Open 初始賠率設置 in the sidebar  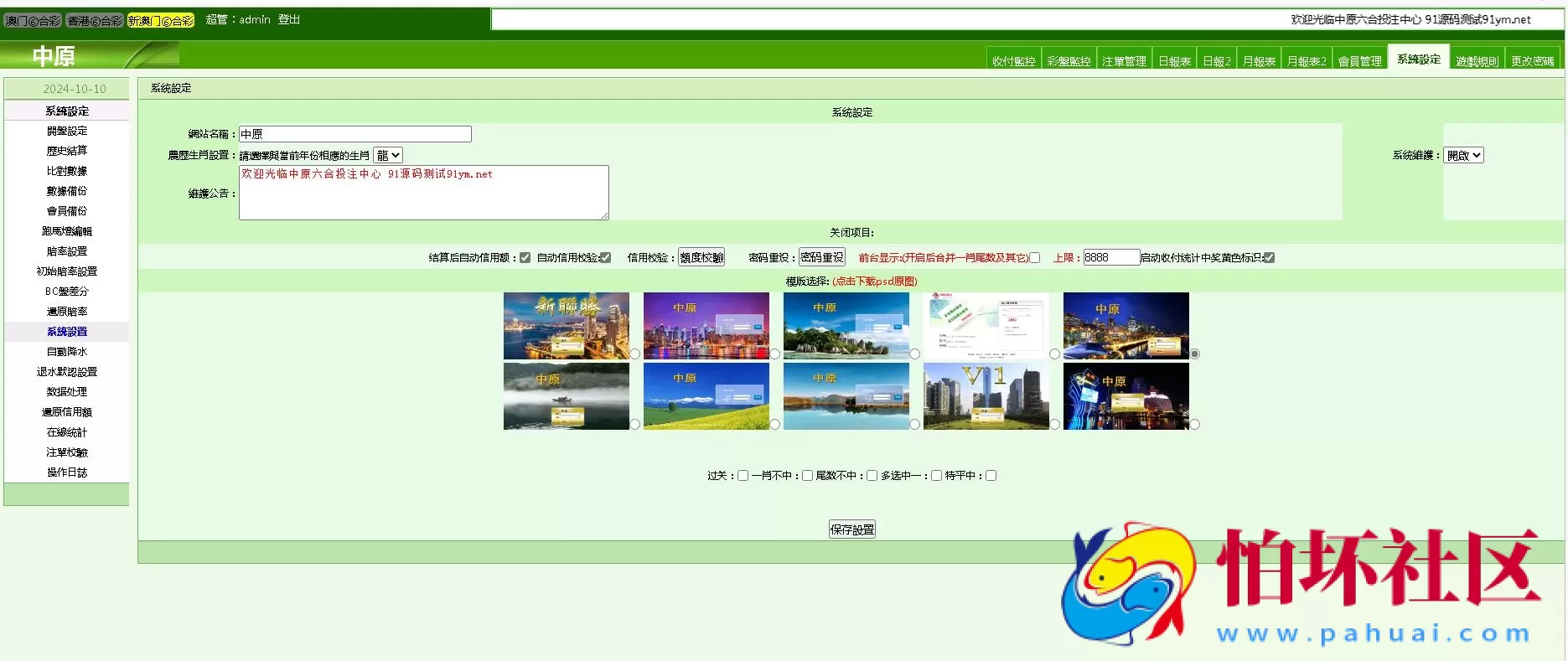(67, 271)
